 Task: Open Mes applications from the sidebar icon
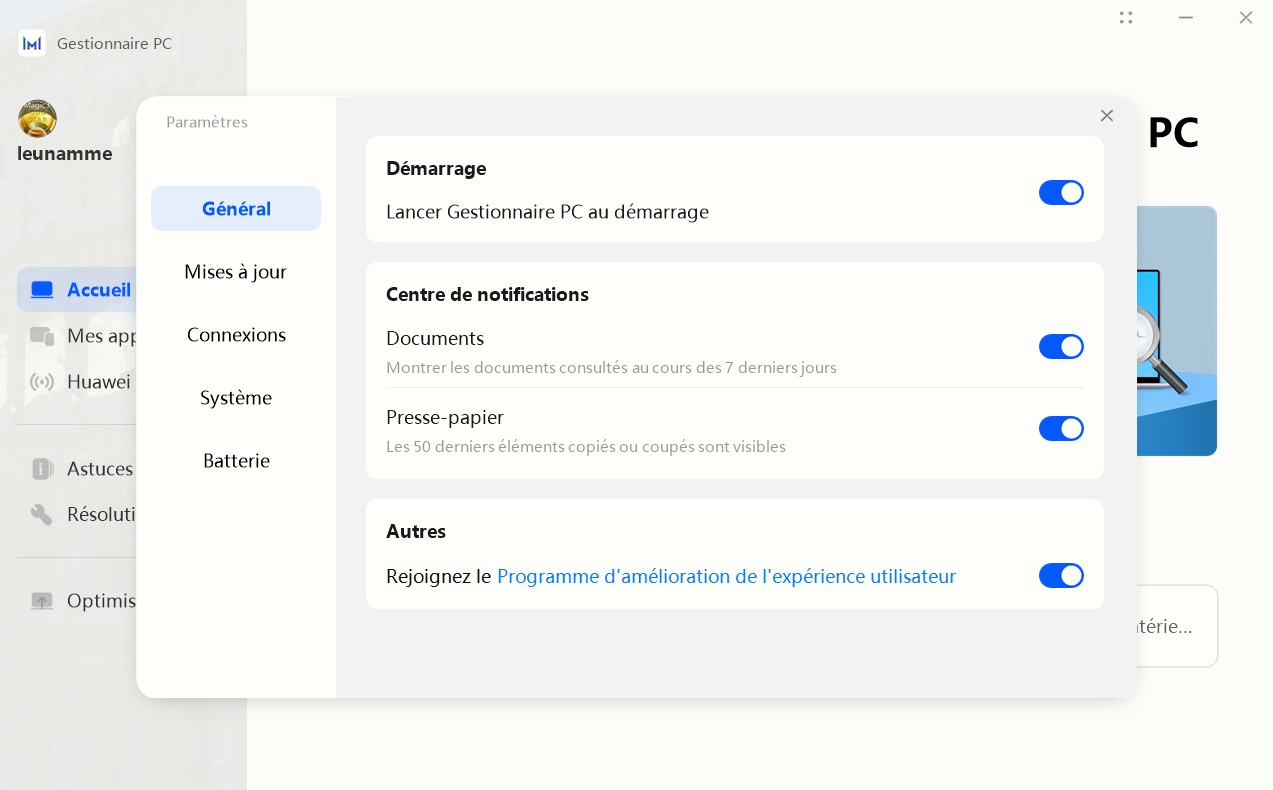coord(42,336)
